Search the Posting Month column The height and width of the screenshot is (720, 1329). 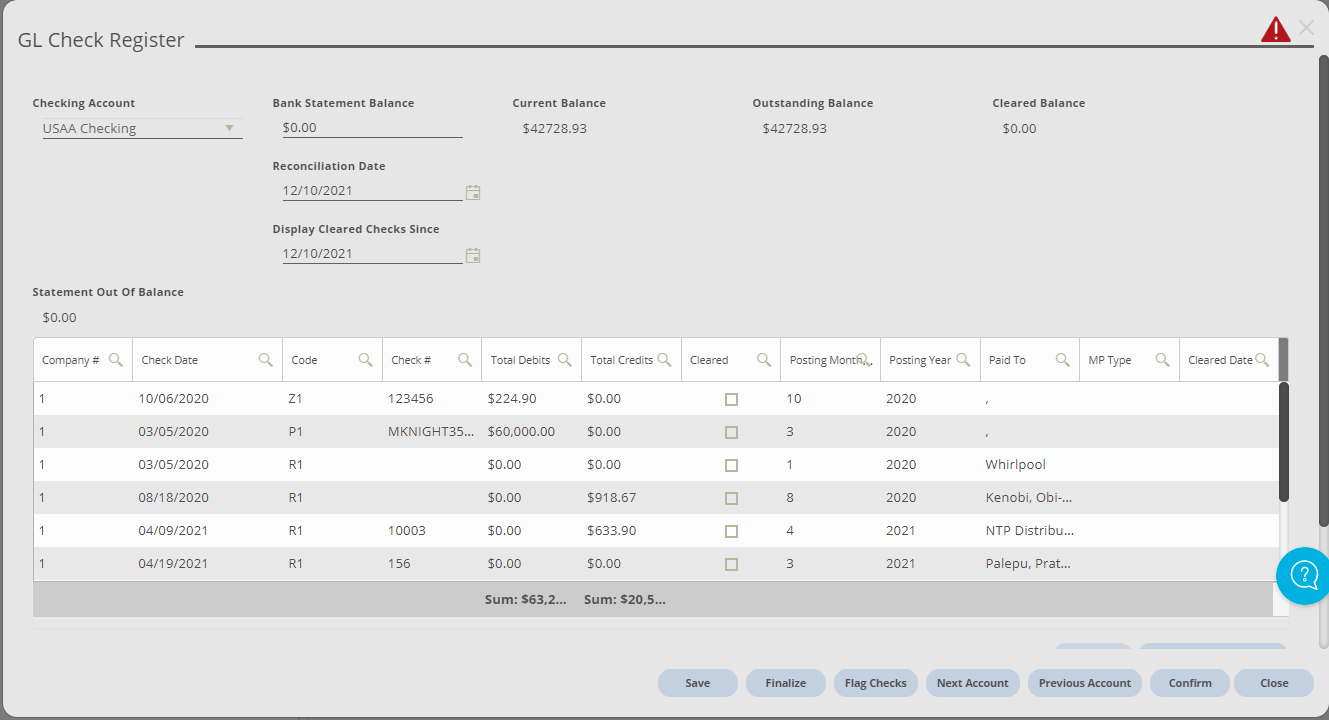(x=863, y=360)
